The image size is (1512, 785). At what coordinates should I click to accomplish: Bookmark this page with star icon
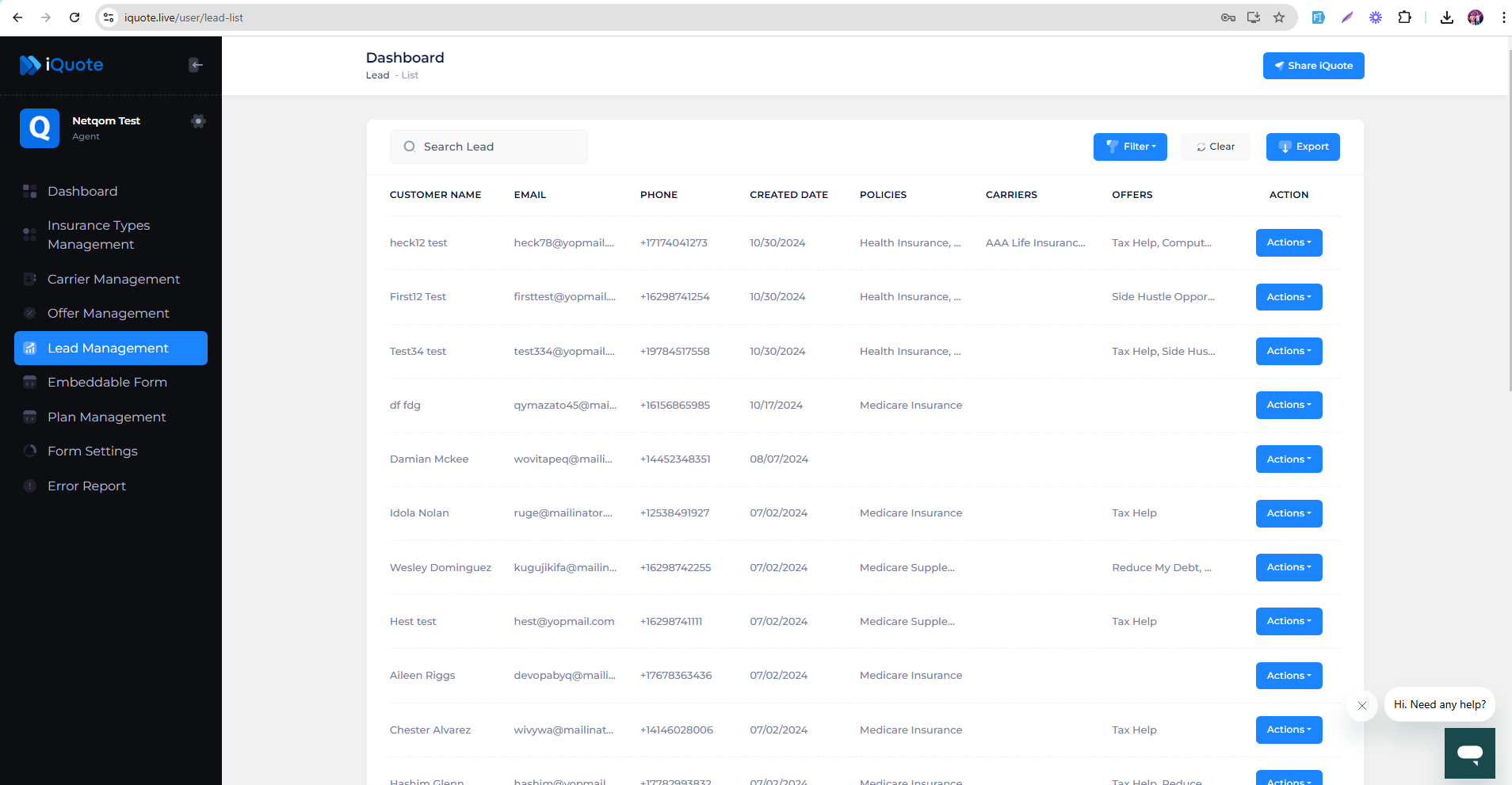[x=1279, y=17]
